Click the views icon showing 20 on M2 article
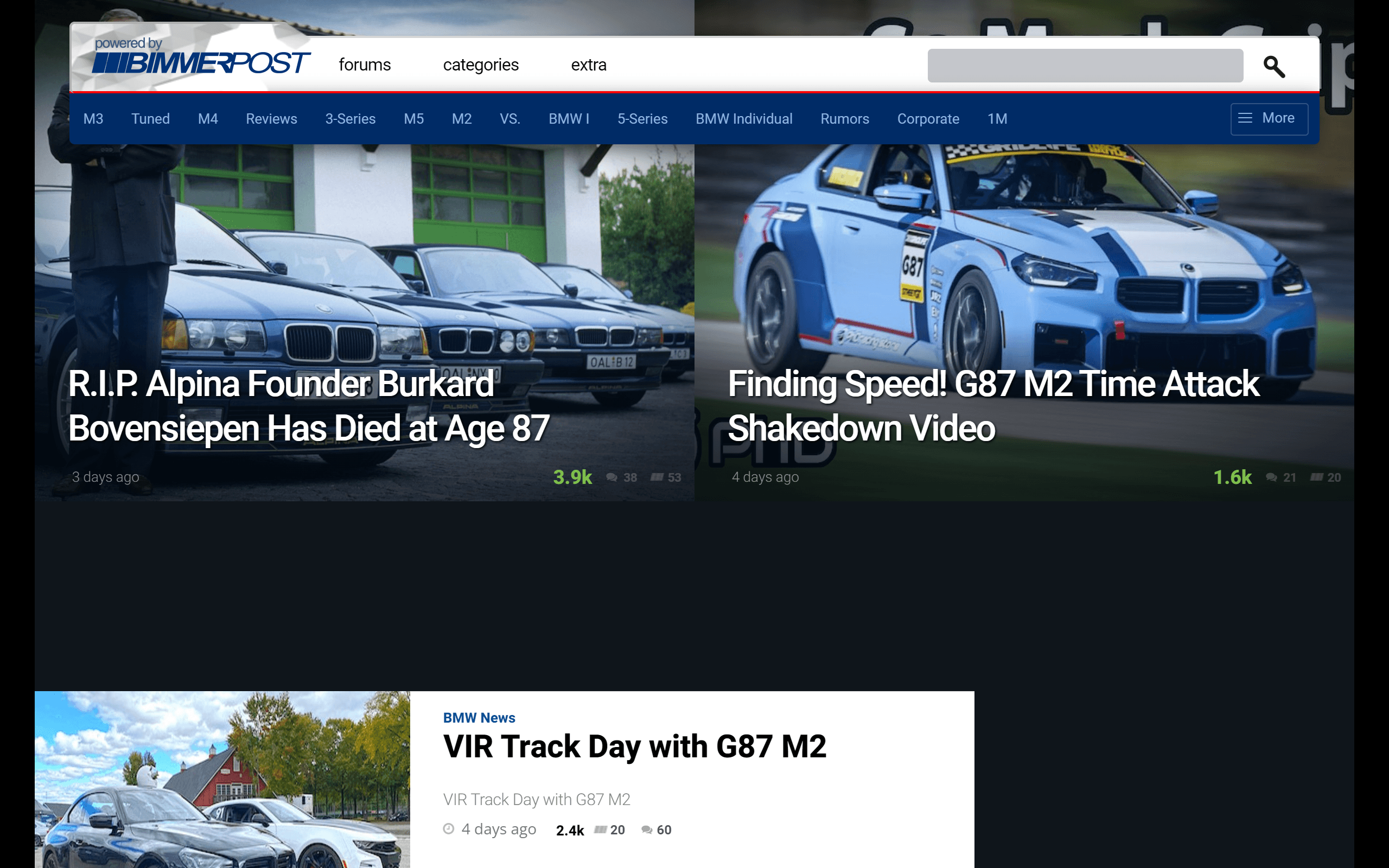 point(1314,477)
